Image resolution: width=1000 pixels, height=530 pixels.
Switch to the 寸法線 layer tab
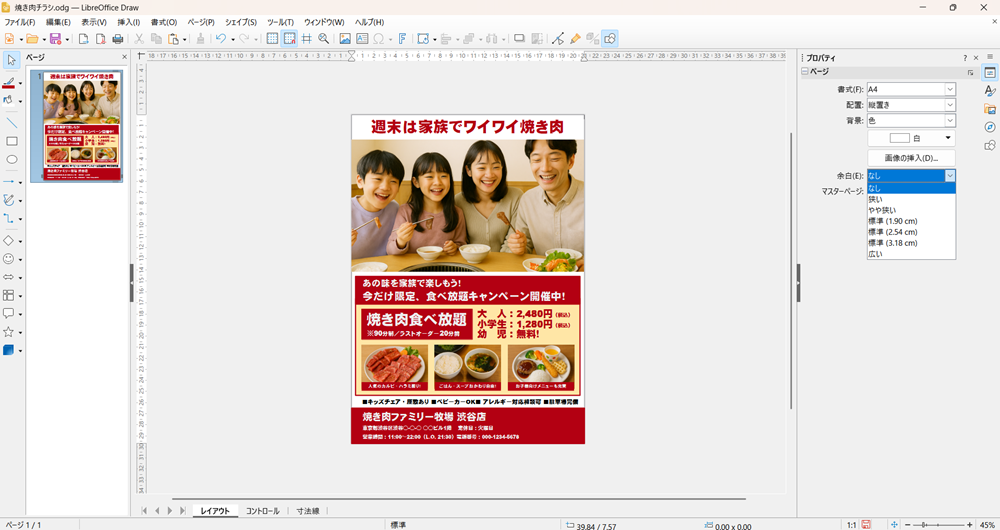coord(307,511)
